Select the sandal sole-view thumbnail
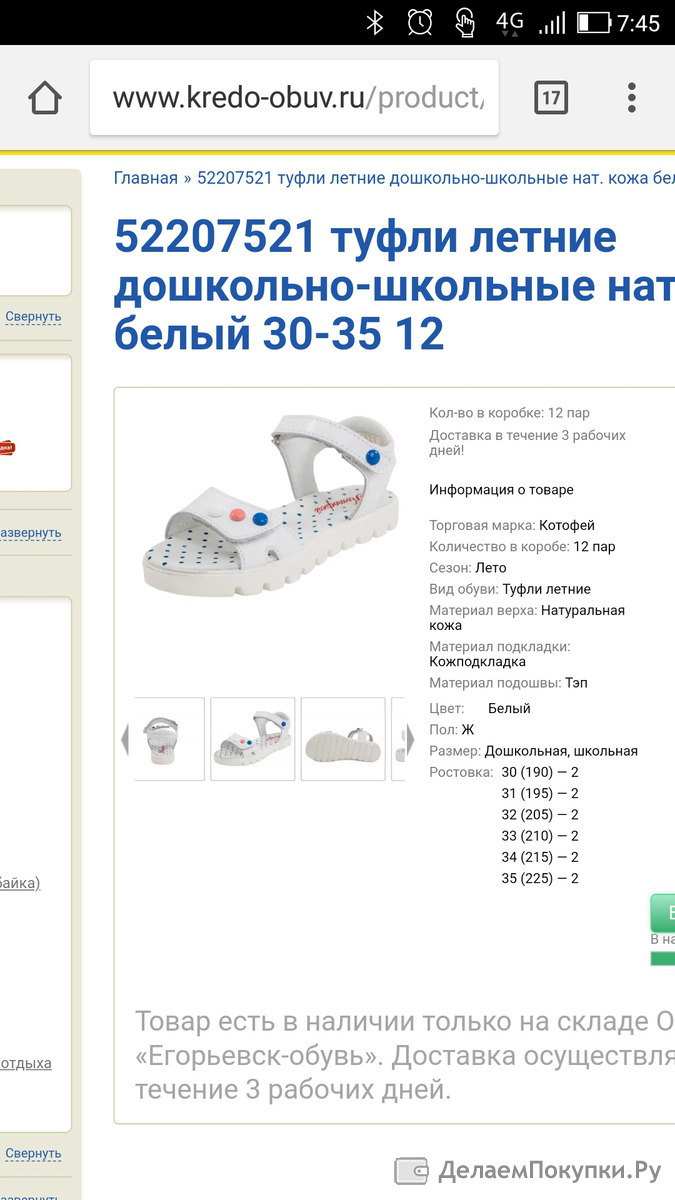The height and width of the screenshot is (1200, 675). click(x=343, y=739)
